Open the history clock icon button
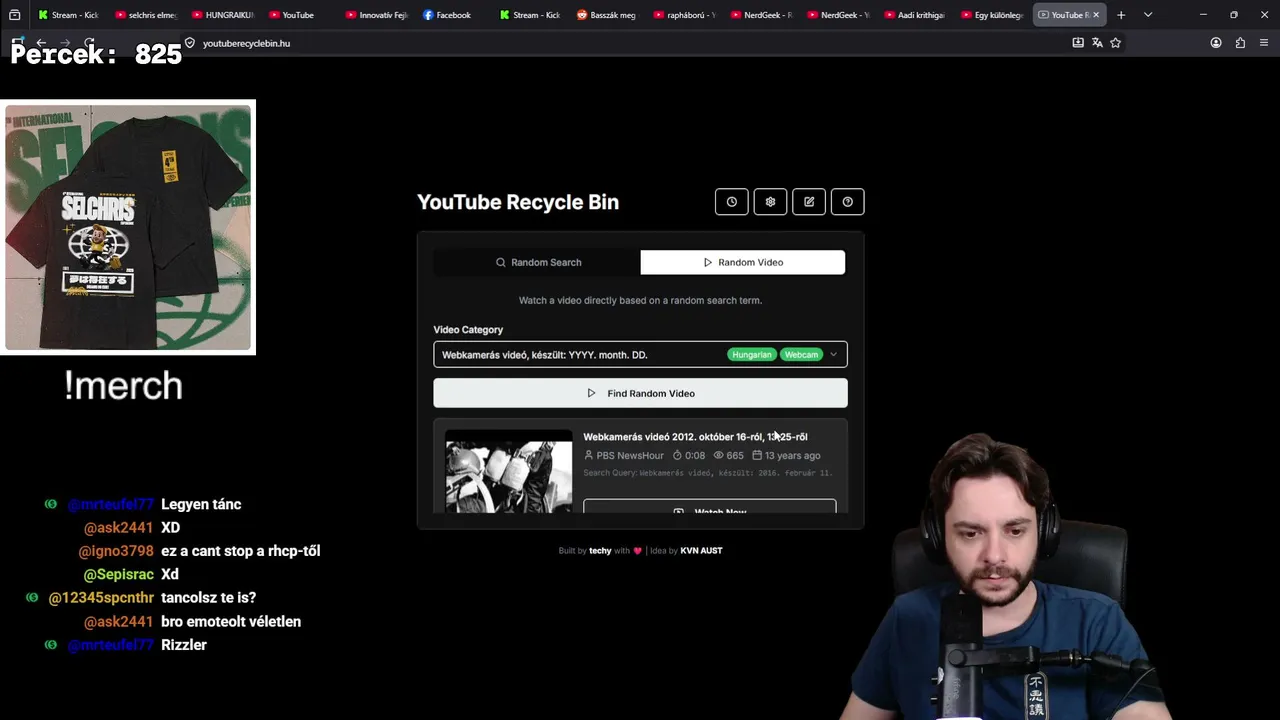This screenshot has height=720, width=1280. click(x=732, y=202)
